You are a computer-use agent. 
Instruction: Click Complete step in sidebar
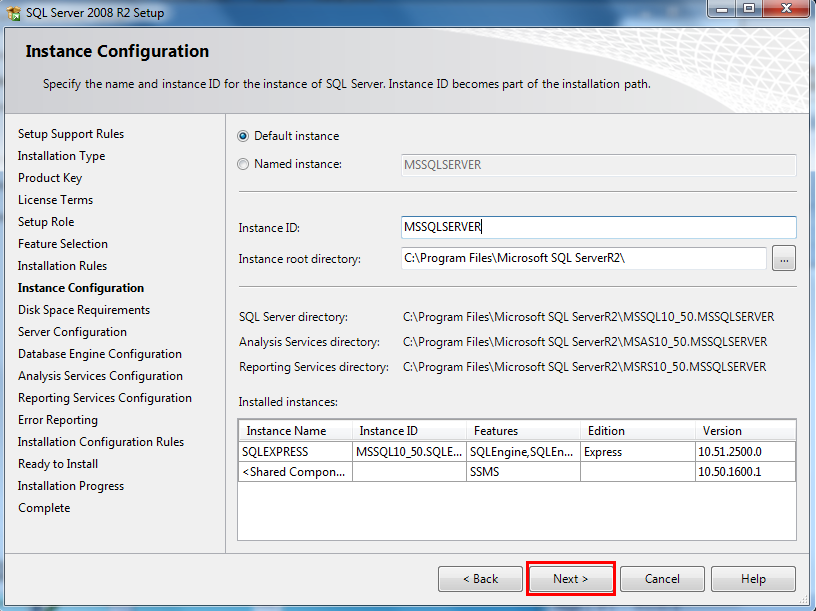point(44,508)
